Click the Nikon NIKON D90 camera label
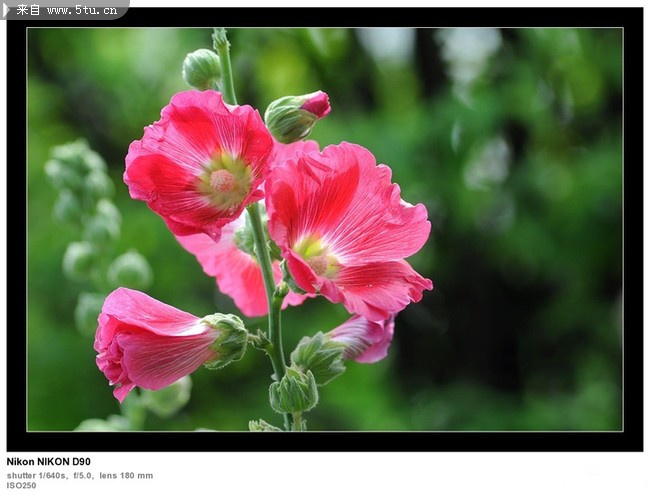Screen dimensions: 650x501 coord(48,462)
